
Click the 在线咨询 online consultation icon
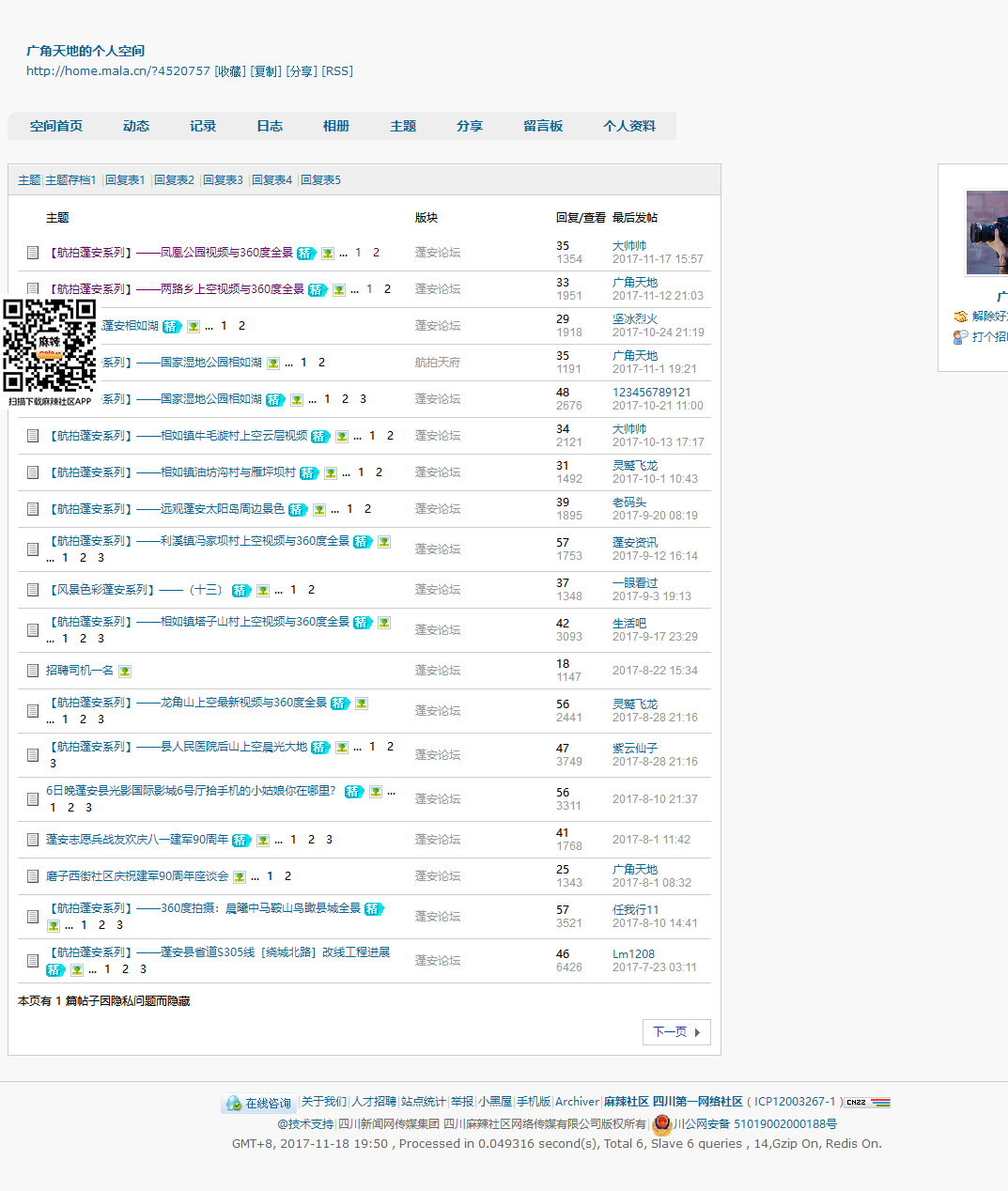click(x=234, y=1104)
